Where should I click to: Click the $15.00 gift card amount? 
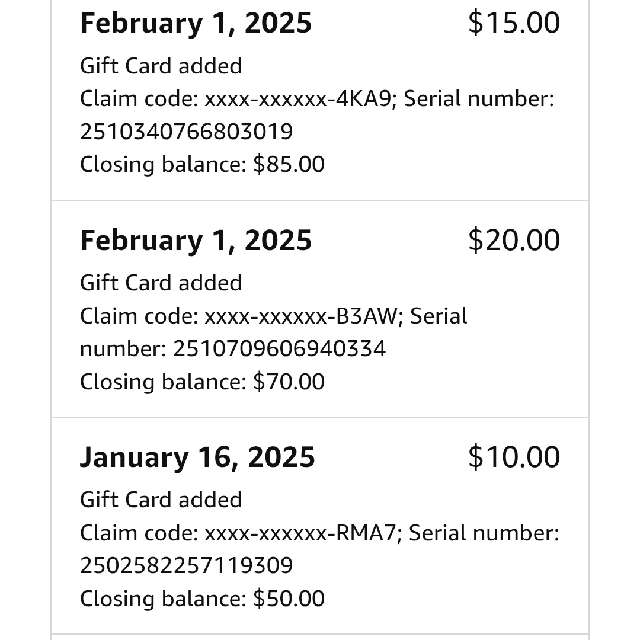tap(514, 23)
